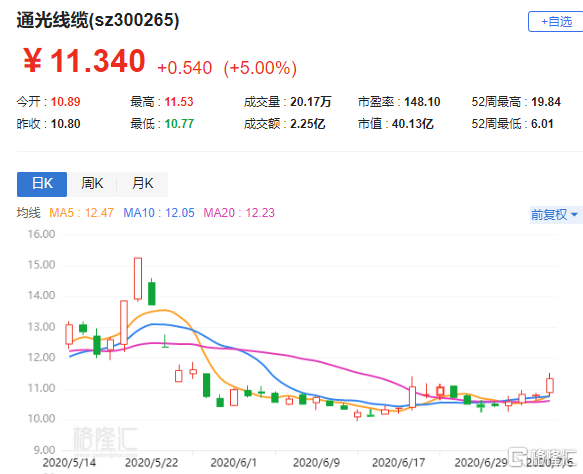Click the 2020/6/17 date axis label
This screenshot has height=474, width=583.
click(398, 463)
